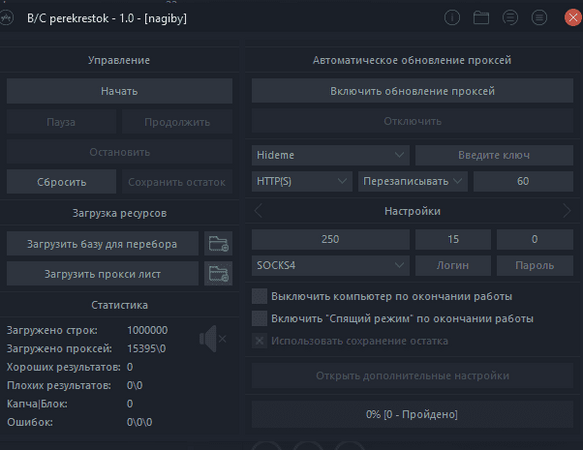583x450 pixels.
Task: Click the settings field showing 0
Action: [x=535, y=239]
